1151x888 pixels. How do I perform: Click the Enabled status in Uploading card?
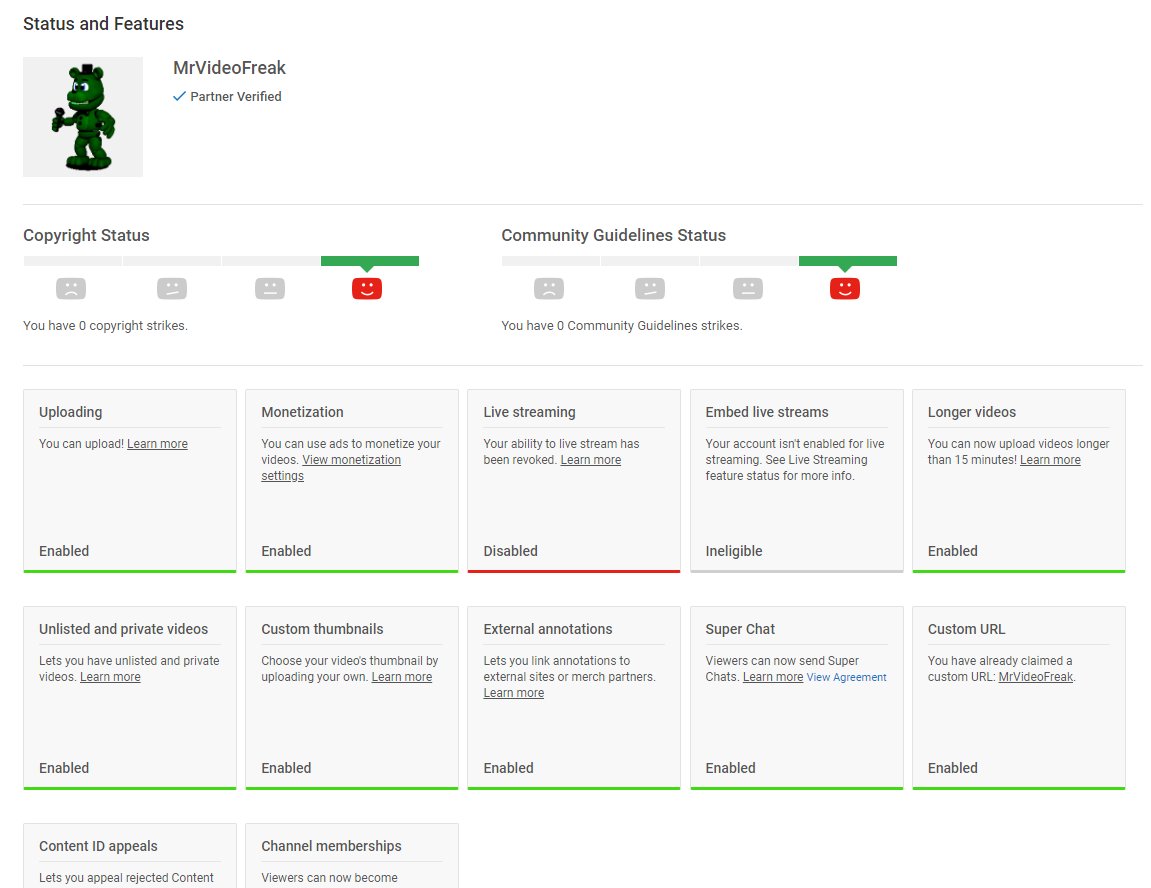pyautogui.click(x=64, y=550)
